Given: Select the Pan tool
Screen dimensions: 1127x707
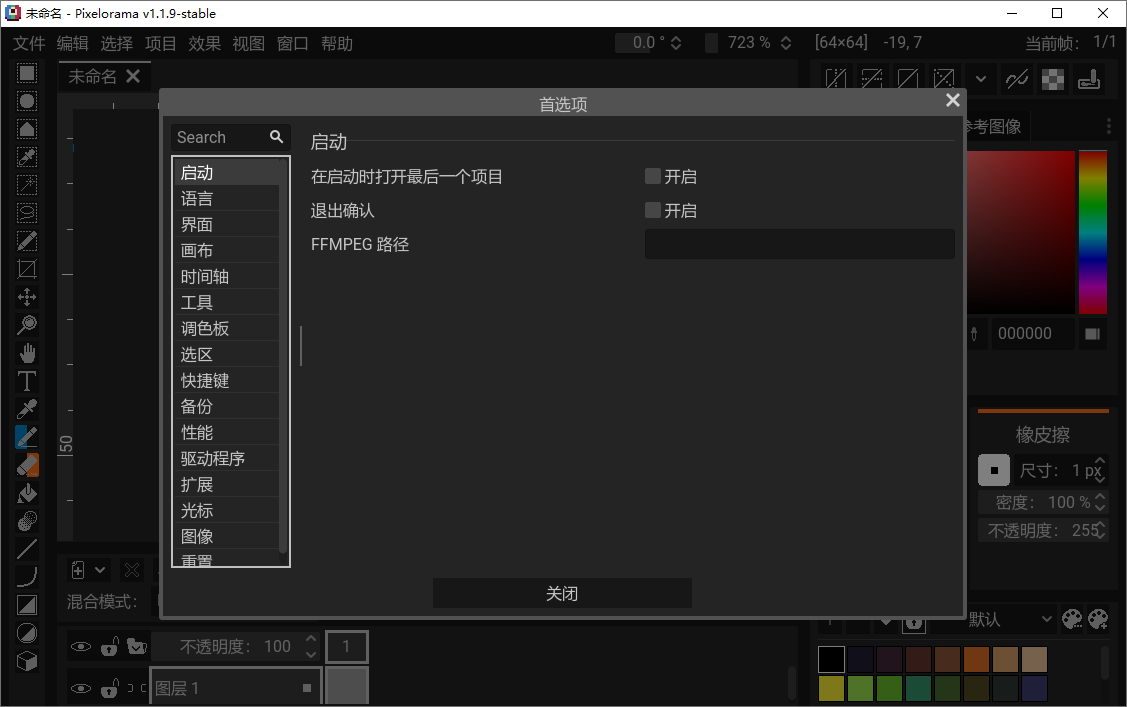Looking at the screenshot, I should [27, 352].
